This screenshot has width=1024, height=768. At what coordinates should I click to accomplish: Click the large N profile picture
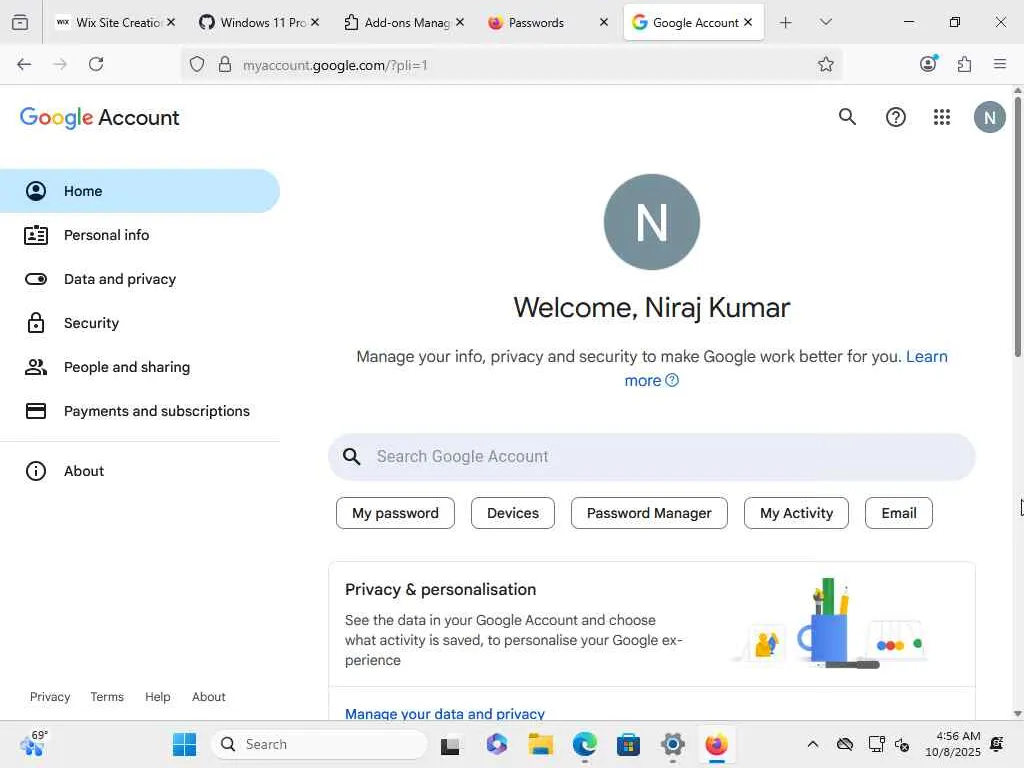652,222
